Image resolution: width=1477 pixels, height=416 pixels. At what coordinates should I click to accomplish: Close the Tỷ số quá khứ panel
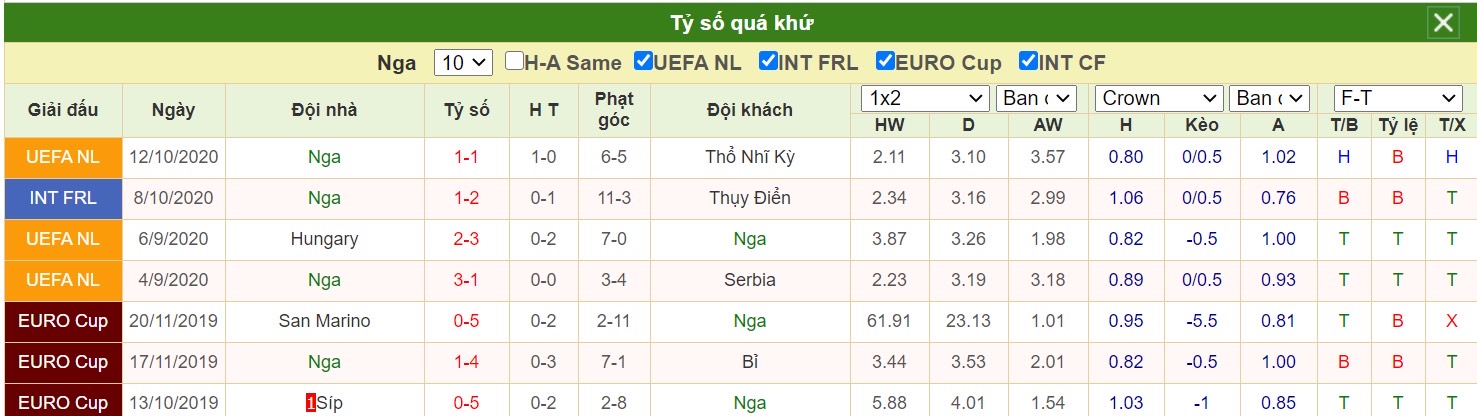point(1444,23)
